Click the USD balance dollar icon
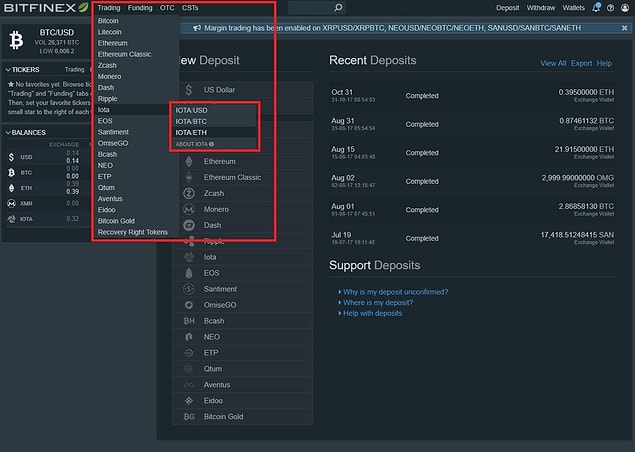This screenshot has width=635, height=452. tap(11, 157)
